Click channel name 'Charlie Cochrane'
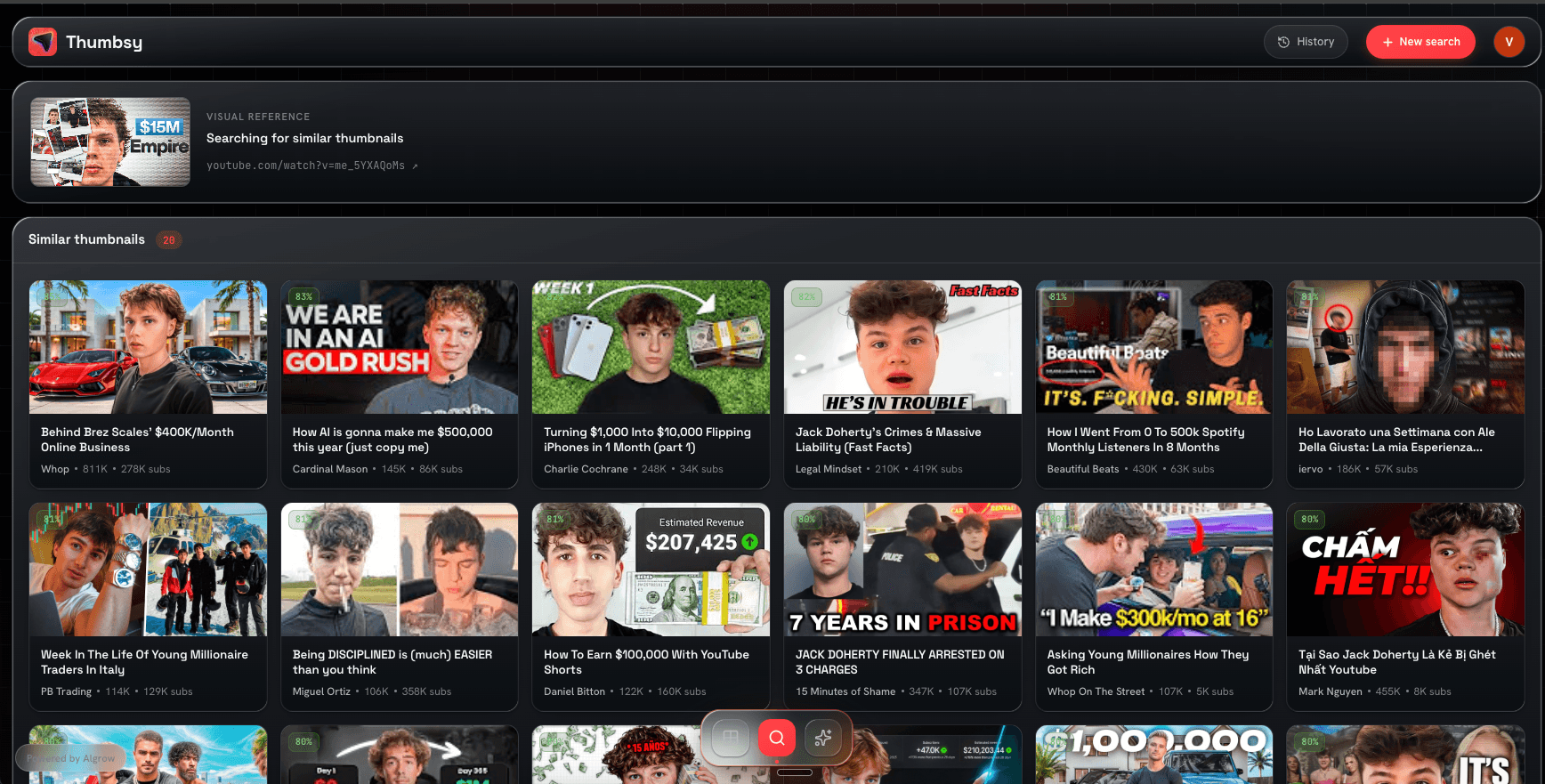1545x784 pixels. click(586, 469)
